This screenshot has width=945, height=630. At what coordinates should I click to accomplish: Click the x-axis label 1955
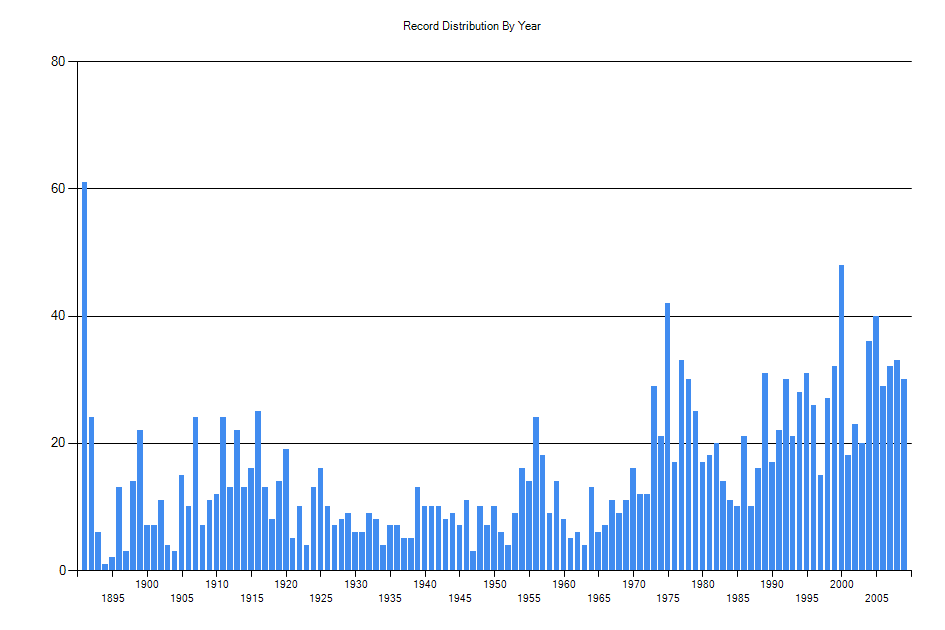(x=529, y=598)
